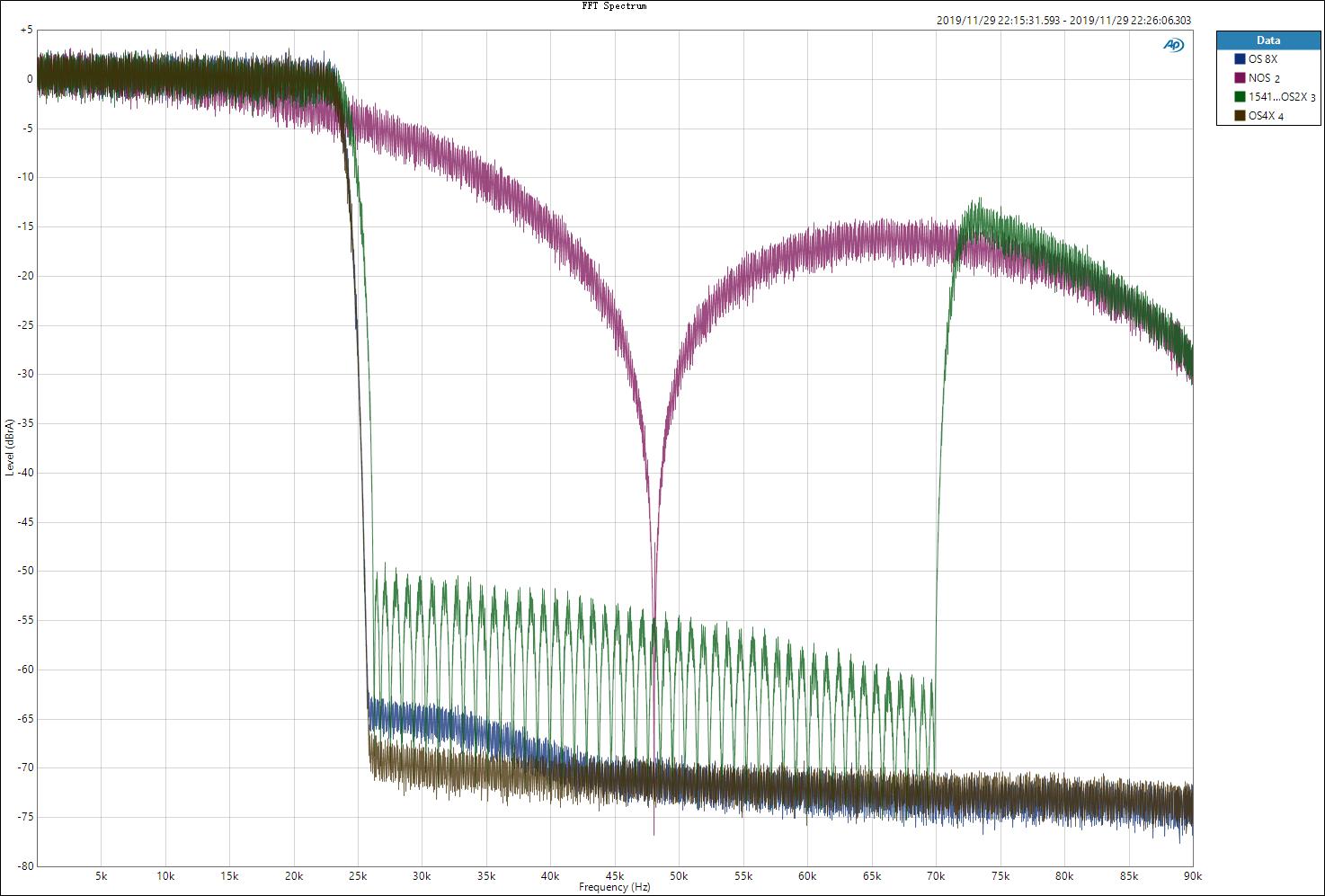Click the green 1541...OS2X legend swatch
The height and width of the screenshot is (896, 1325).
[x=1240, y=97]
